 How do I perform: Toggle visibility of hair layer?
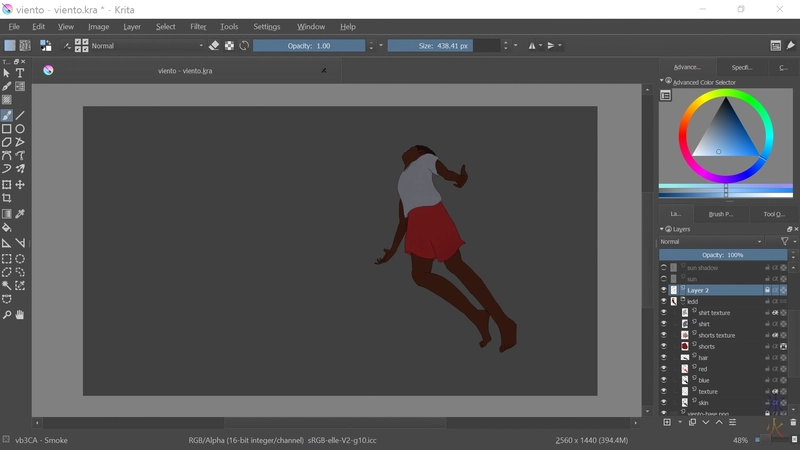663,357
